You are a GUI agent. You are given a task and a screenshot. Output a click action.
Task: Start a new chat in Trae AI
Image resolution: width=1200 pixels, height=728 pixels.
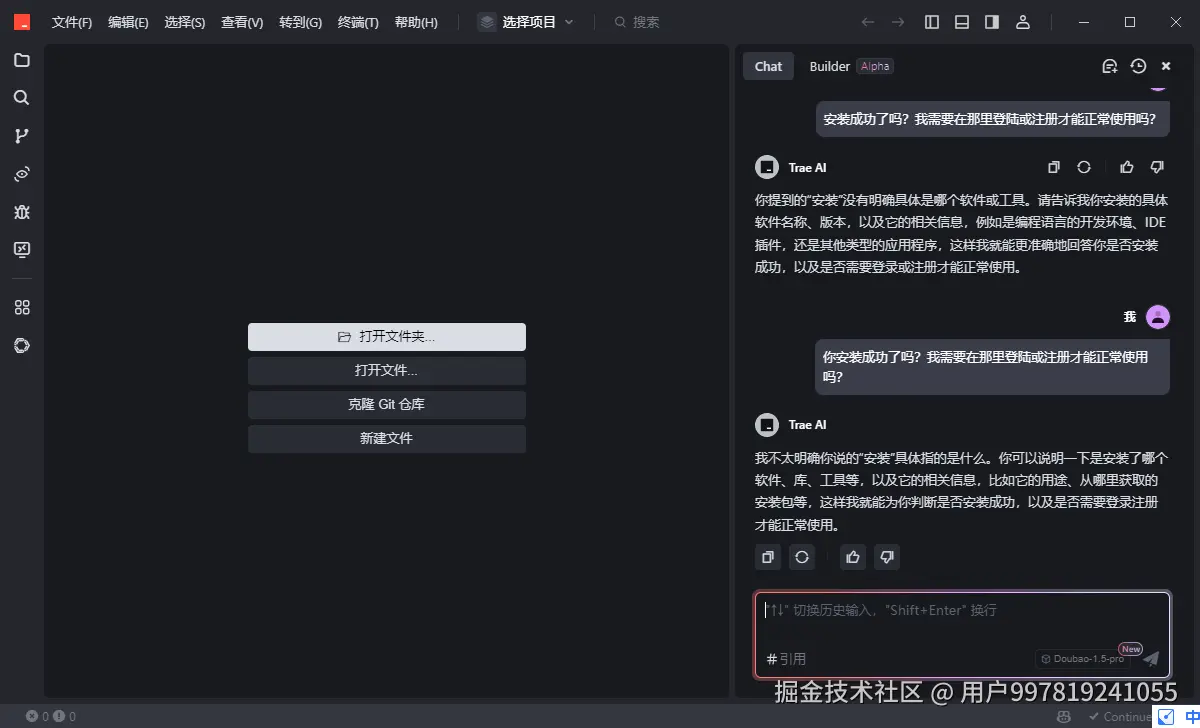click(x=1109, y=65)
